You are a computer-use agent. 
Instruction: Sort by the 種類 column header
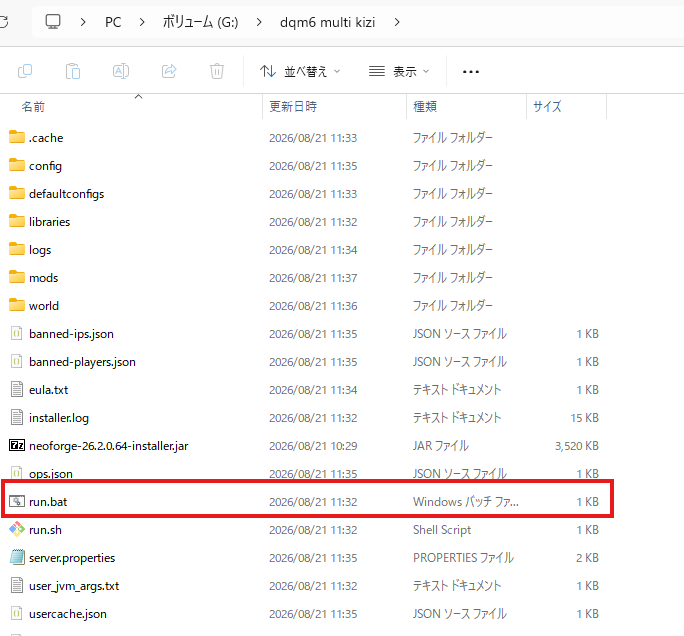click(x=425, y=106)
